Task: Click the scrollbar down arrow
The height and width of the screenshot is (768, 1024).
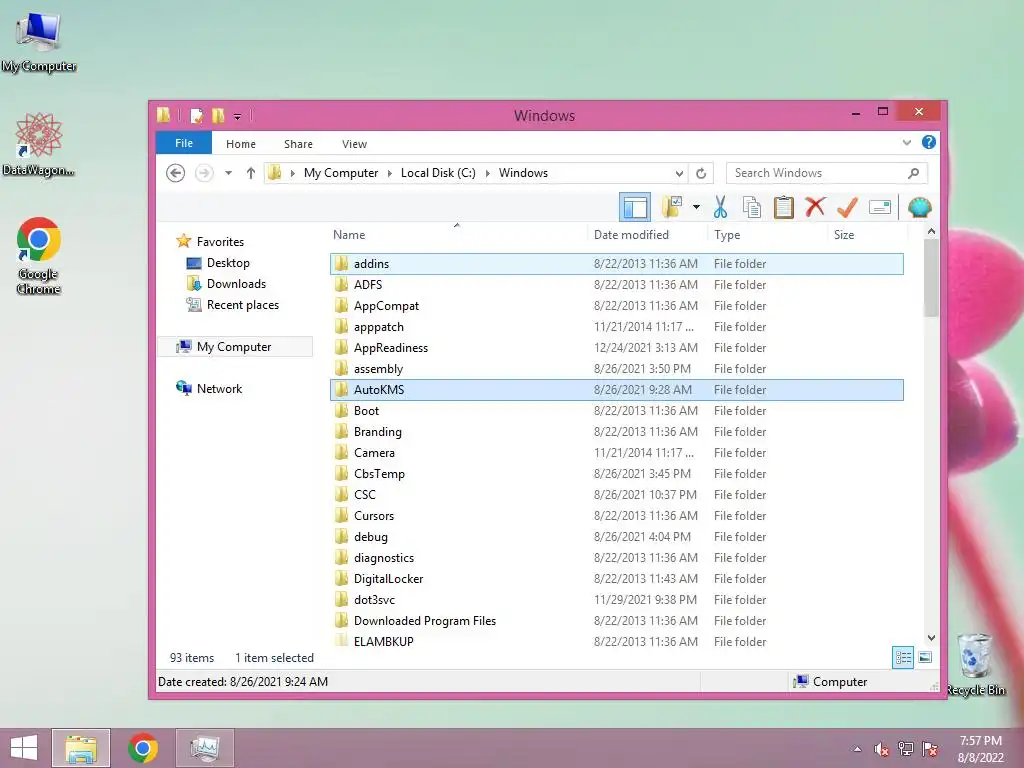Action: (931, 637)
